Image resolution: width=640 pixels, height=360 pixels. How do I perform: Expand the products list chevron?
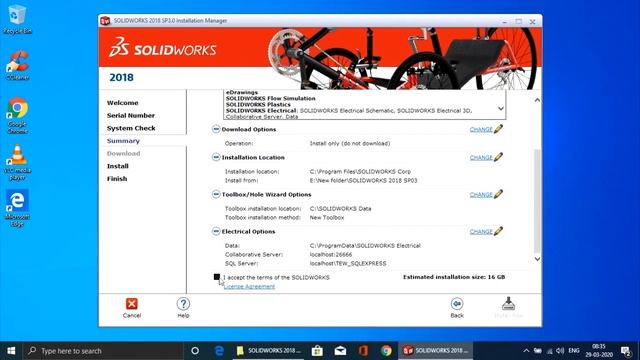coord(501,109)
